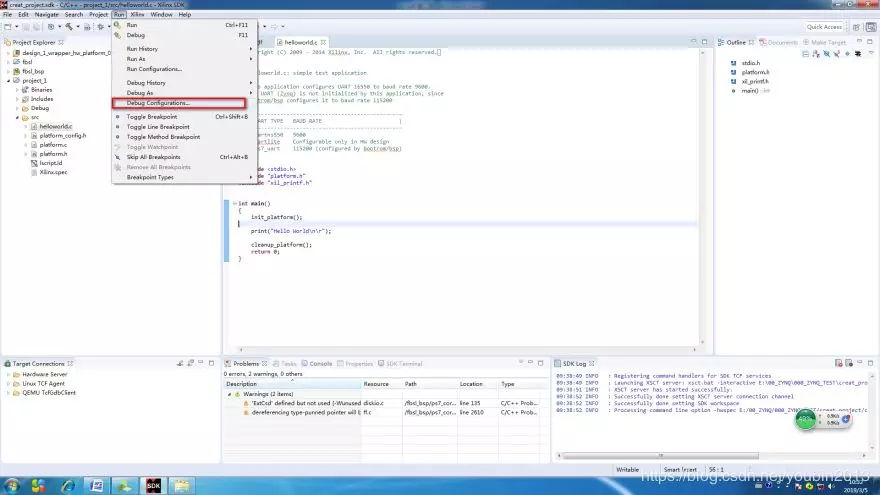This screenshot has height=495, width=880.
Task: Switch to the Console tab
Action: click(x=319, y=364)
